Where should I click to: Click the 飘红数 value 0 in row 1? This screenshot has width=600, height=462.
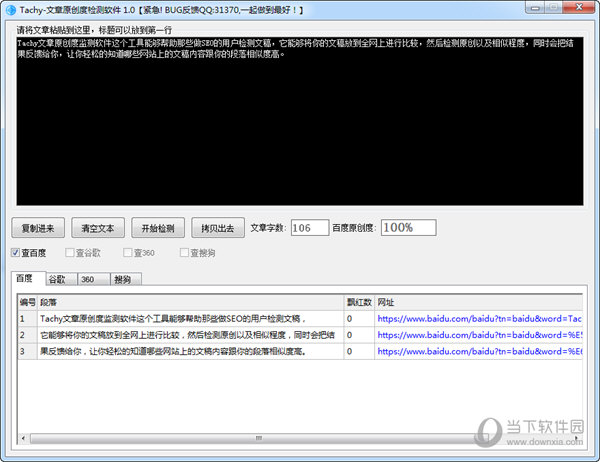click(x=349, y=318)
